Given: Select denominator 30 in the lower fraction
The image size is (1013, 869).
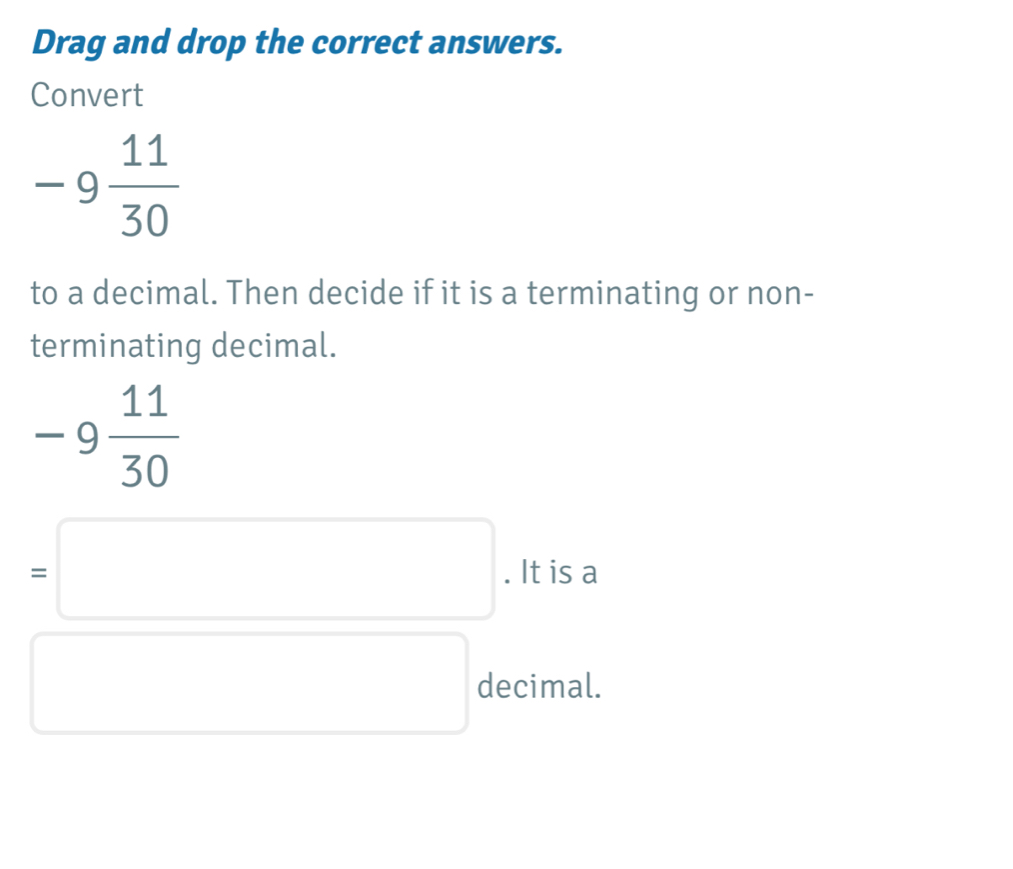Looking at the screenshot, I should [144, 470].
